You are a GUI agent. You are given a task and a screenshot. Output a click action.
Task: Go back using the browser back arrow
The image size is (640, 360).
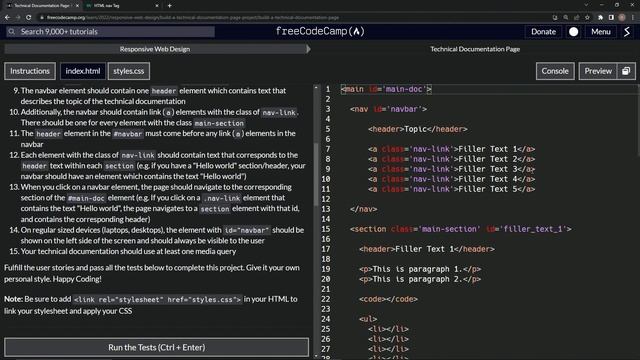click(x=7, y=18)
